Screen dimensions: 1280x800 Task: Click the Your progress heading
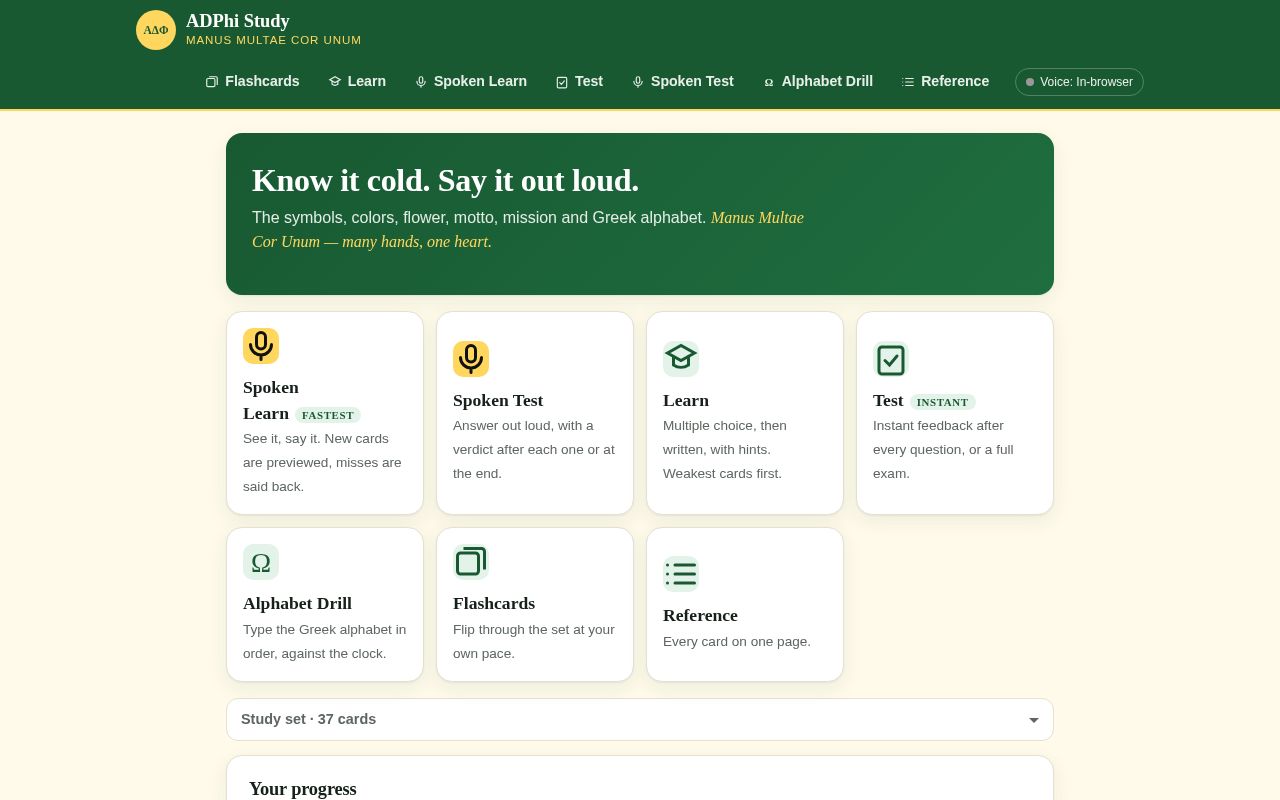point(303,789)
